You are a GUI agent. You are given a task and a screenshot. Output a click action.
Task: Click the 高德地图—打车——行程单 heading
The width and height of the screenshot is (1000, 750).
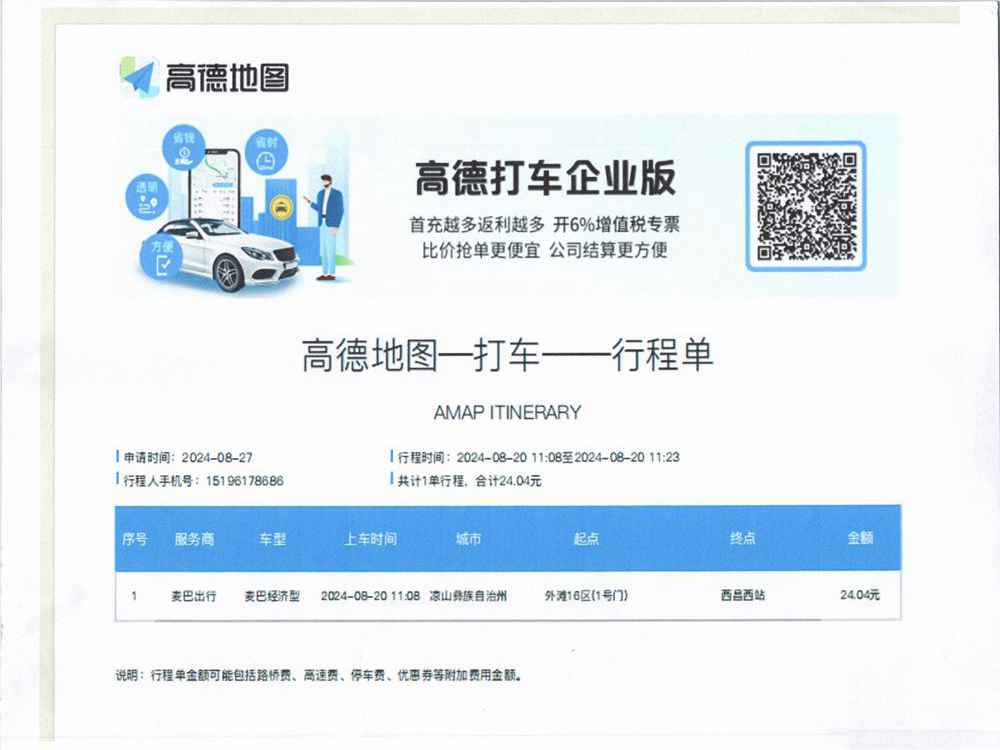point(507,355)
